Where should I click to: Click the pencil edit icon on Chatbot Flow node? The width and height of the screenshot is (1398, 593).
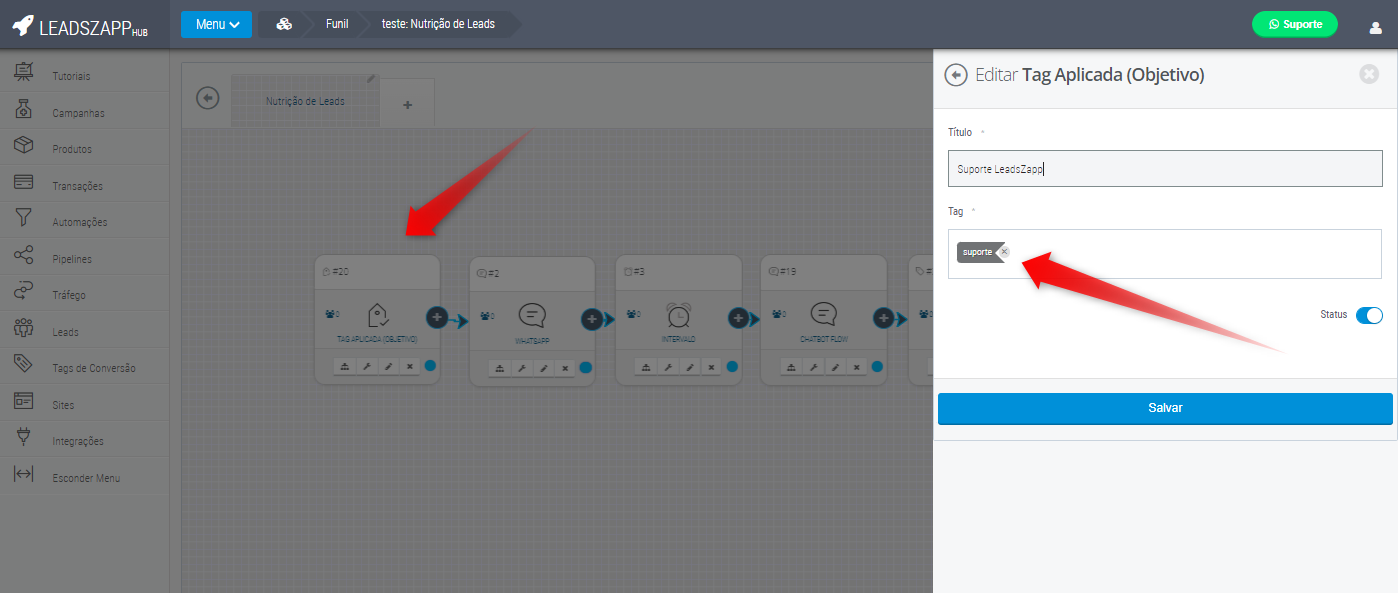coord(836,368)
